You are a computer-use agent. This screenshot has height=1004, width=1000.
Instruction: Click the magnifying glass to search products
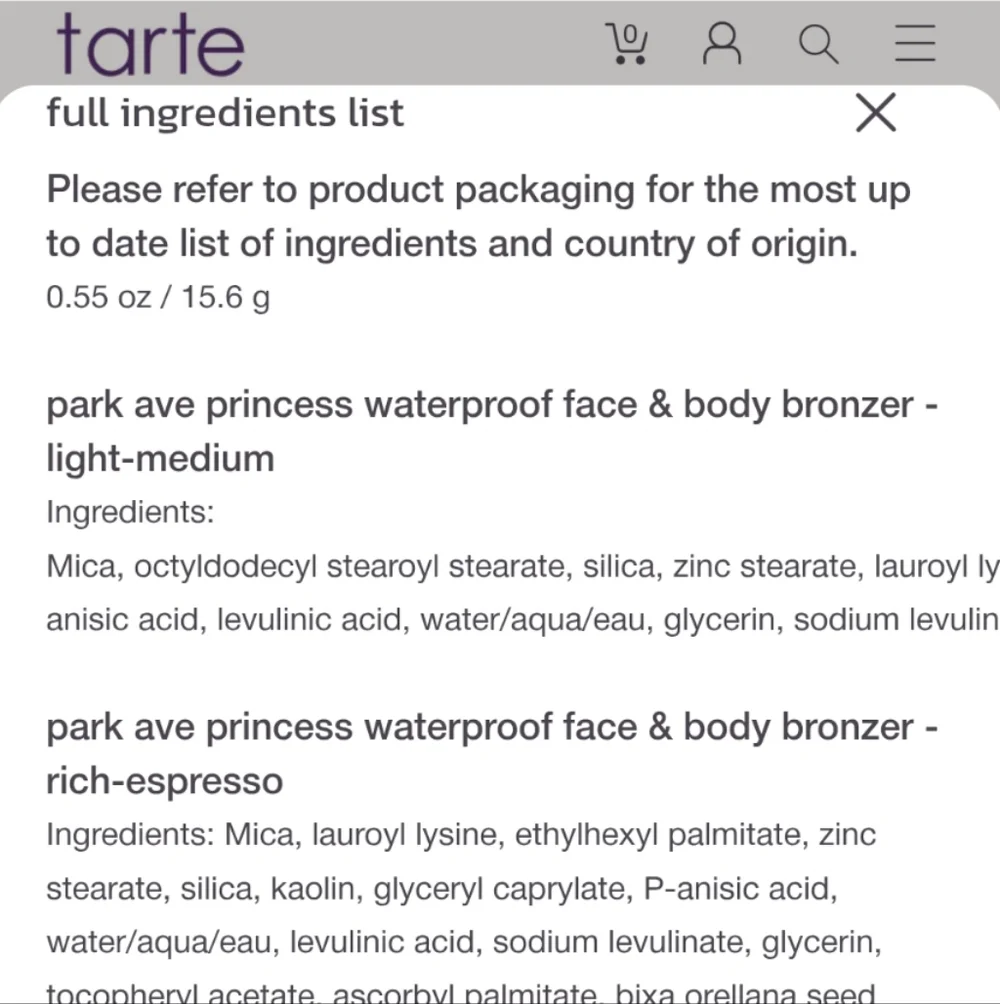[x=818, y=44]
